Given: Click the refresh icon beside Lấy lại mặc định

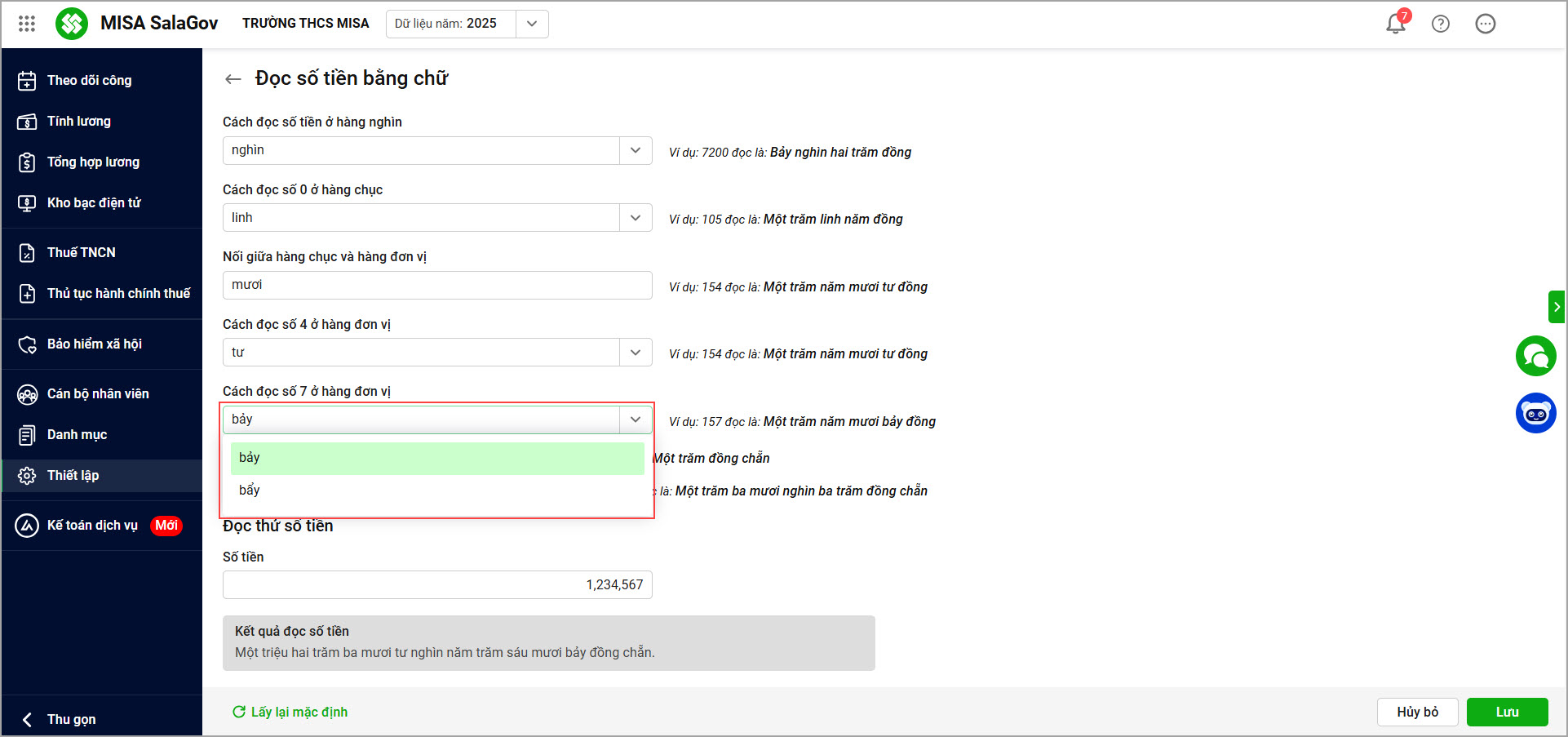Looking at the screenshot, I should (239, 712).
